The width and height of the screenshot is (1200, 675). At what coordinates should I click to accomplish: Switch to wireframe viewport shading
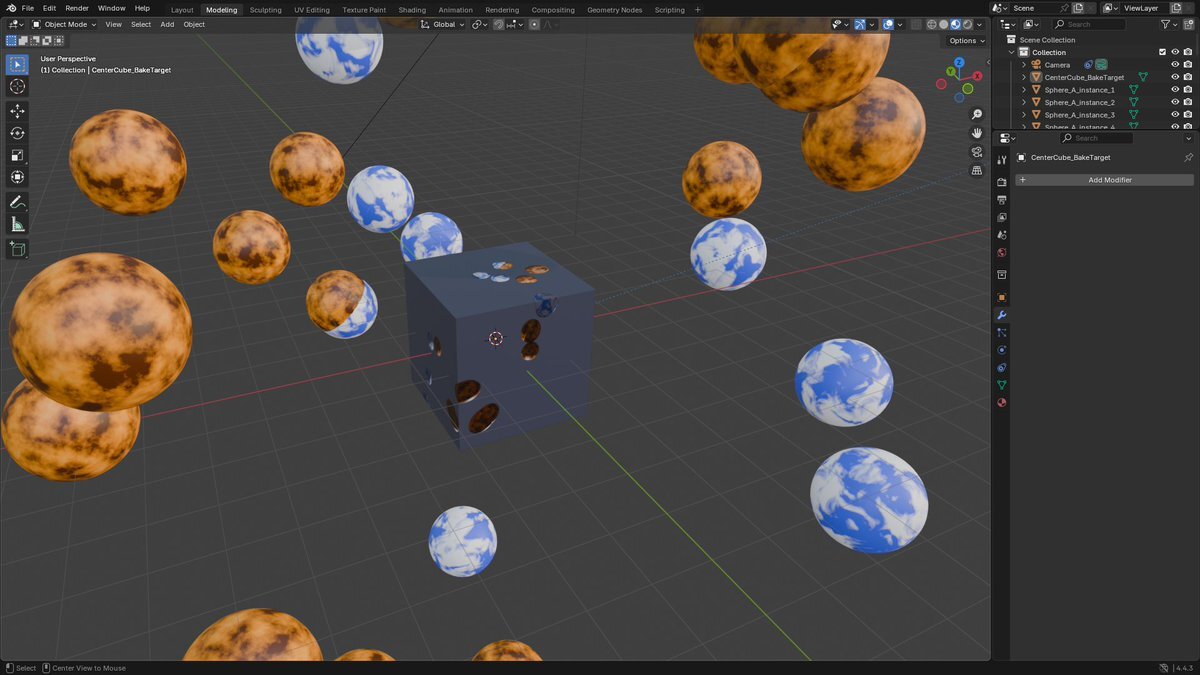click(x=932, y=24)
